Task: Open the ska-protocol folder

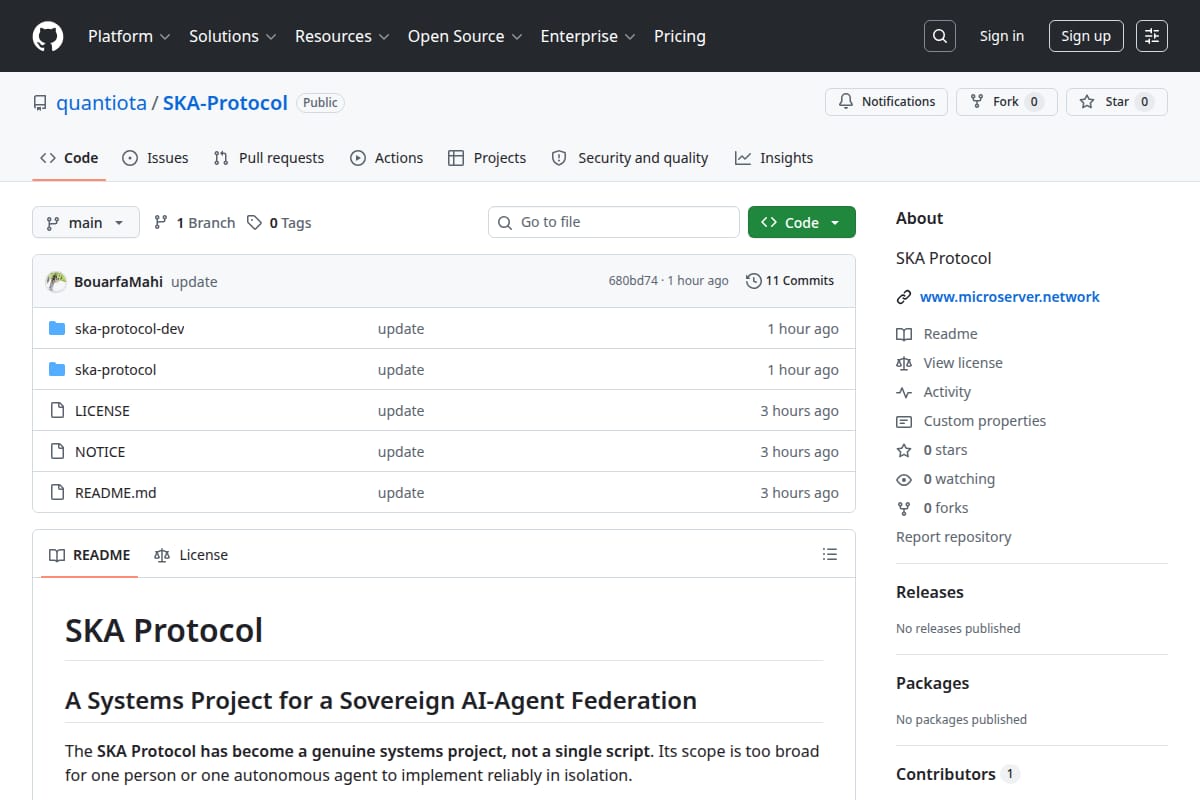Action: click(116, 370)
